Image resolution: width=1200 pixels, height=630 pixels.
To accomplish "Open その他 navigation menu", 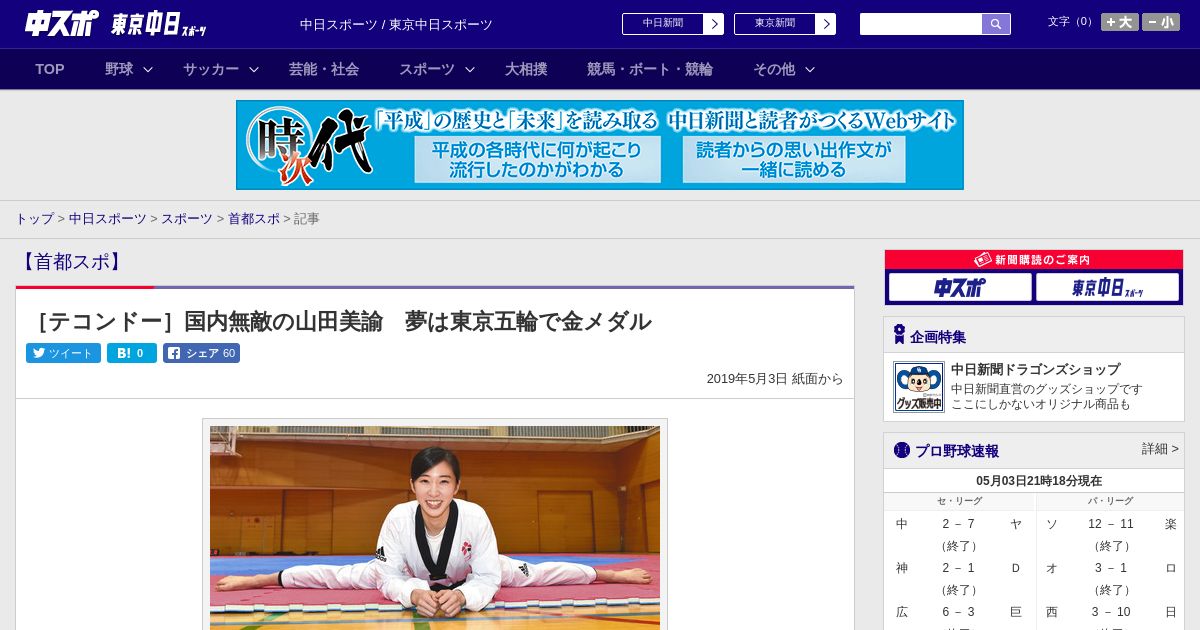I will point(774,69).
